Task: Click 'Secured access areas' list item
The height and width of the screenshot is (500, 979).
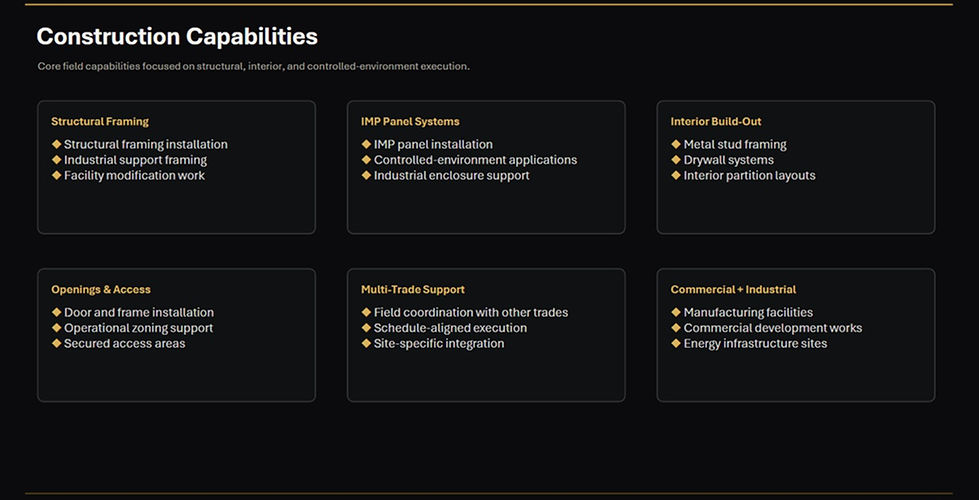Action: 124,343
